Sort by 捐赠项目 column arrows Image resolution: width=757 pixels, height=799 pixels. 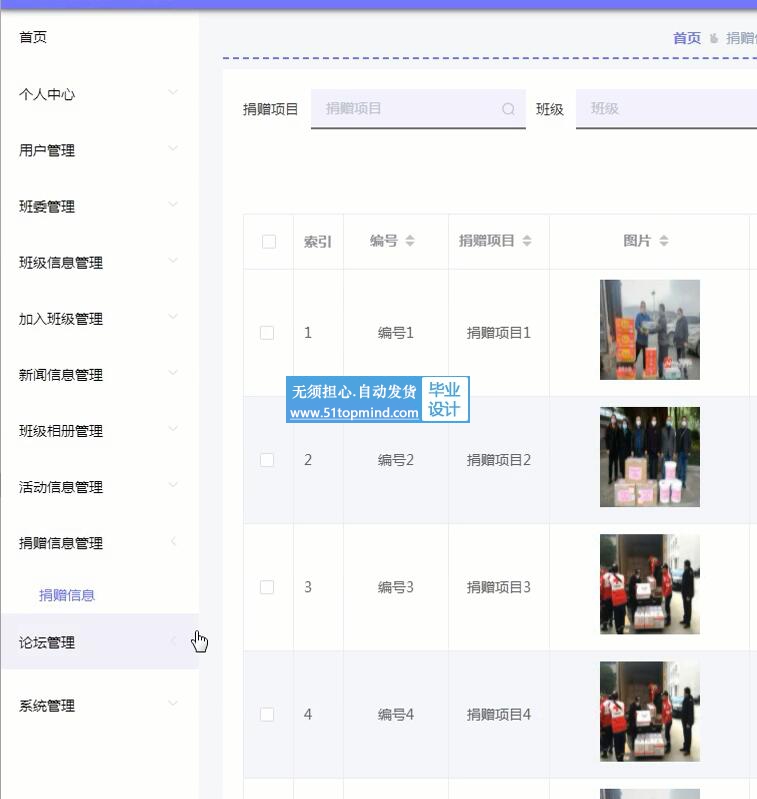[527, 241]
